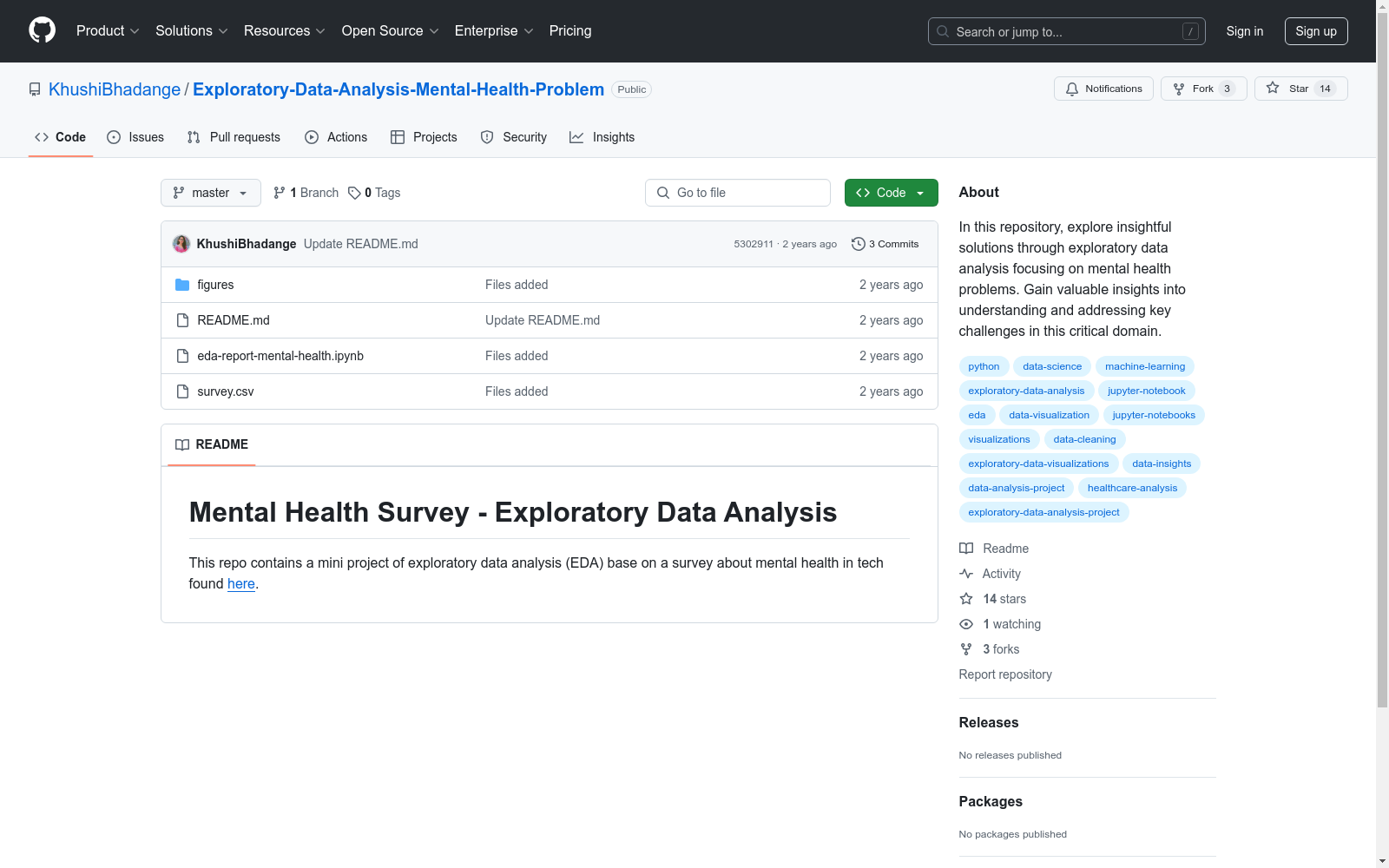
Task: Click the repository icon before KhushiBhadange
Action: pos(35,89)
